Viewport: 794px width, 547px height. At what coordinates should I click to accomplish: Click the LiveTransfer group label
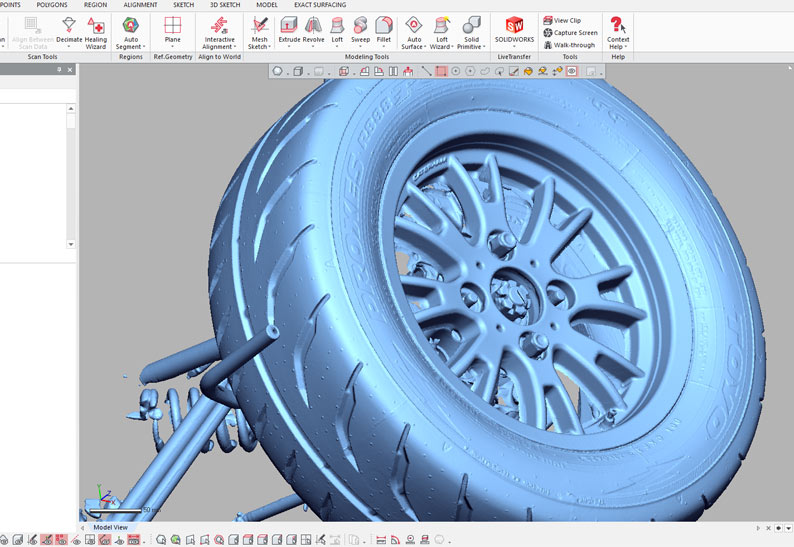click(514, 57)
